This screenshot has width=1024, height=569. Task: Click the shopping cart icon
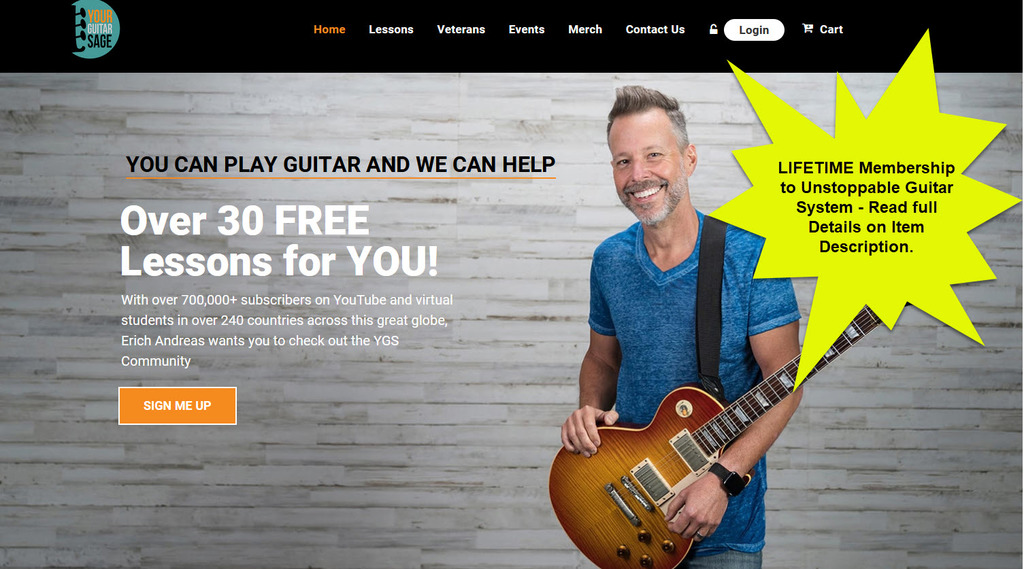pyautogui.click(x=808, y=29)
